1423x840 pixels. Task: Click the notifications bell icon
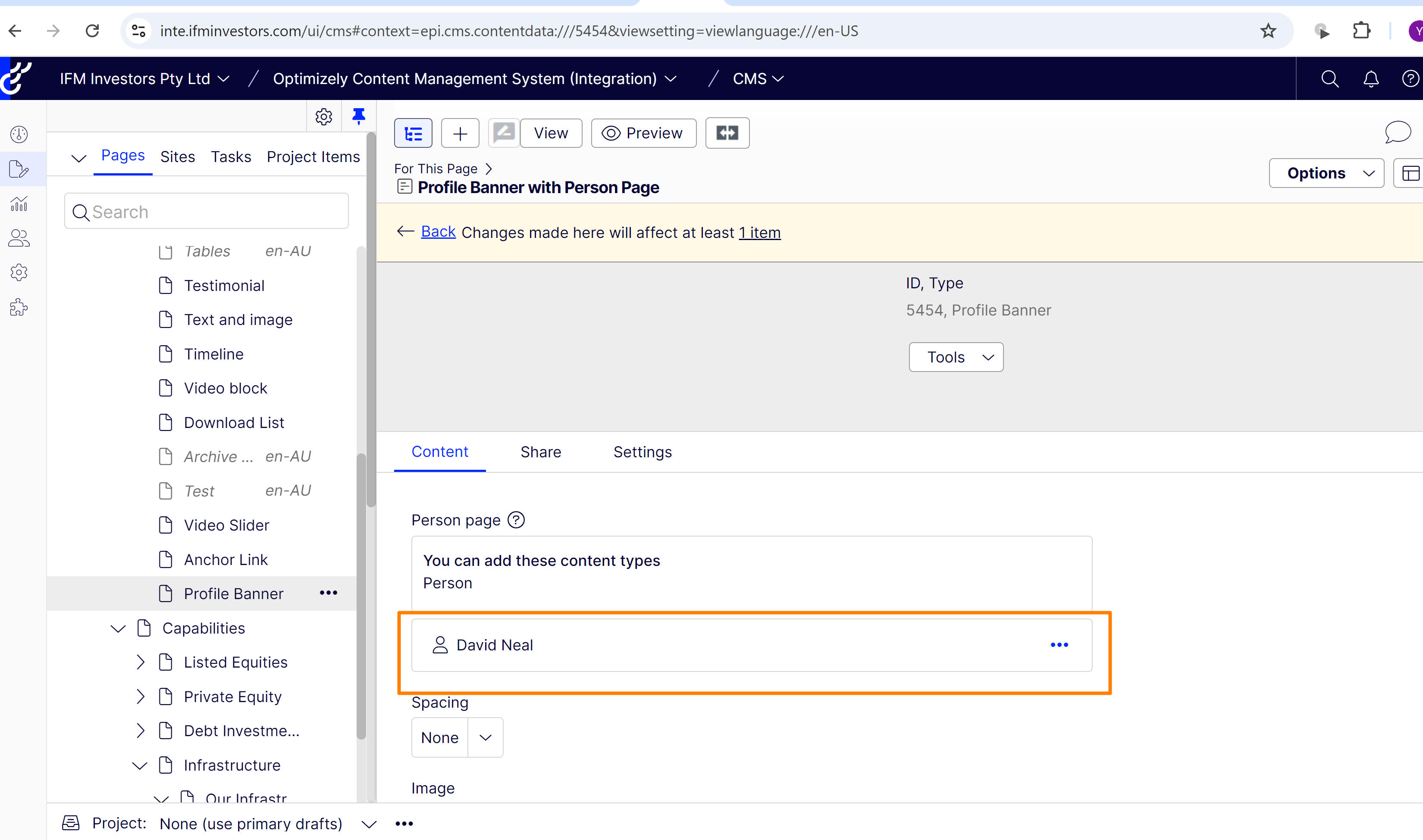point(1370,79)
